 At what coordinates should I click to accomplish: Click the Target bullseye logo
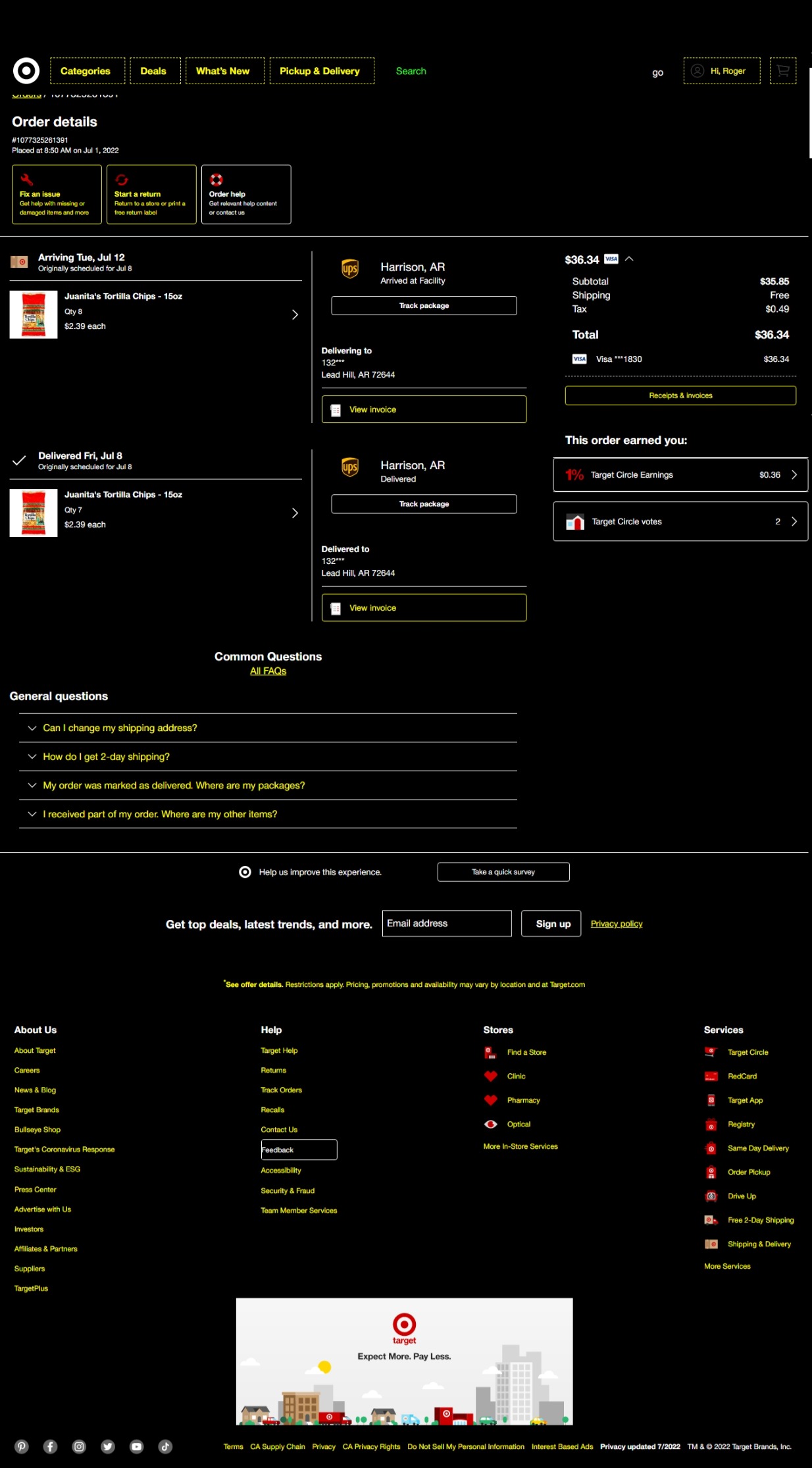(x=26, y=71)
